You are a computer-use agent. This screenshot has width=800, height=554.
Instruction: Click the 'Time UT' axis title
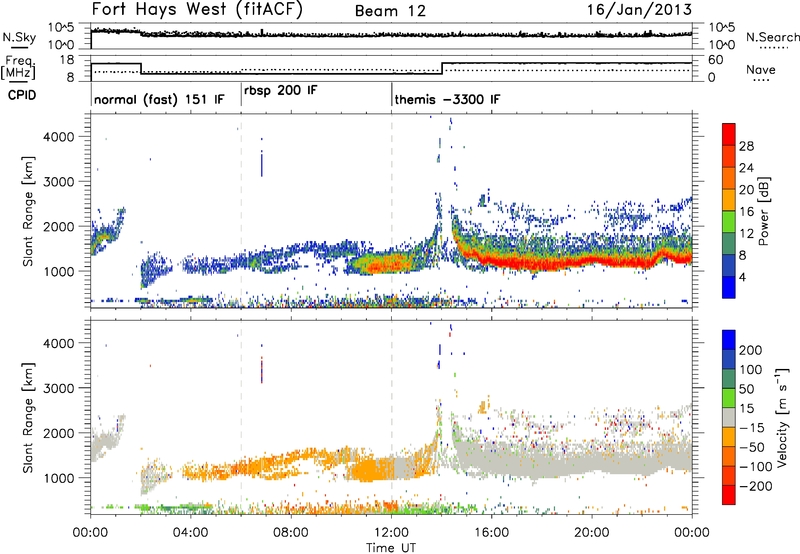click(391, 548)
